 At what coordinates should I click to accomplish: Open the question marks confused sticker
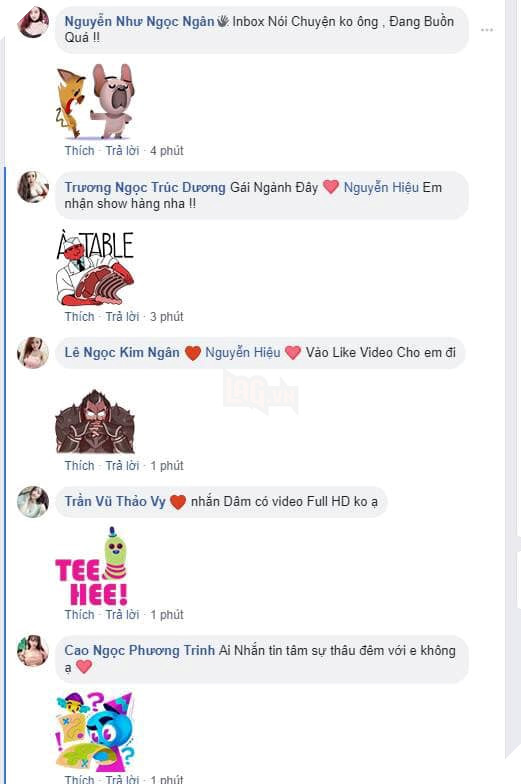(95, 731)
